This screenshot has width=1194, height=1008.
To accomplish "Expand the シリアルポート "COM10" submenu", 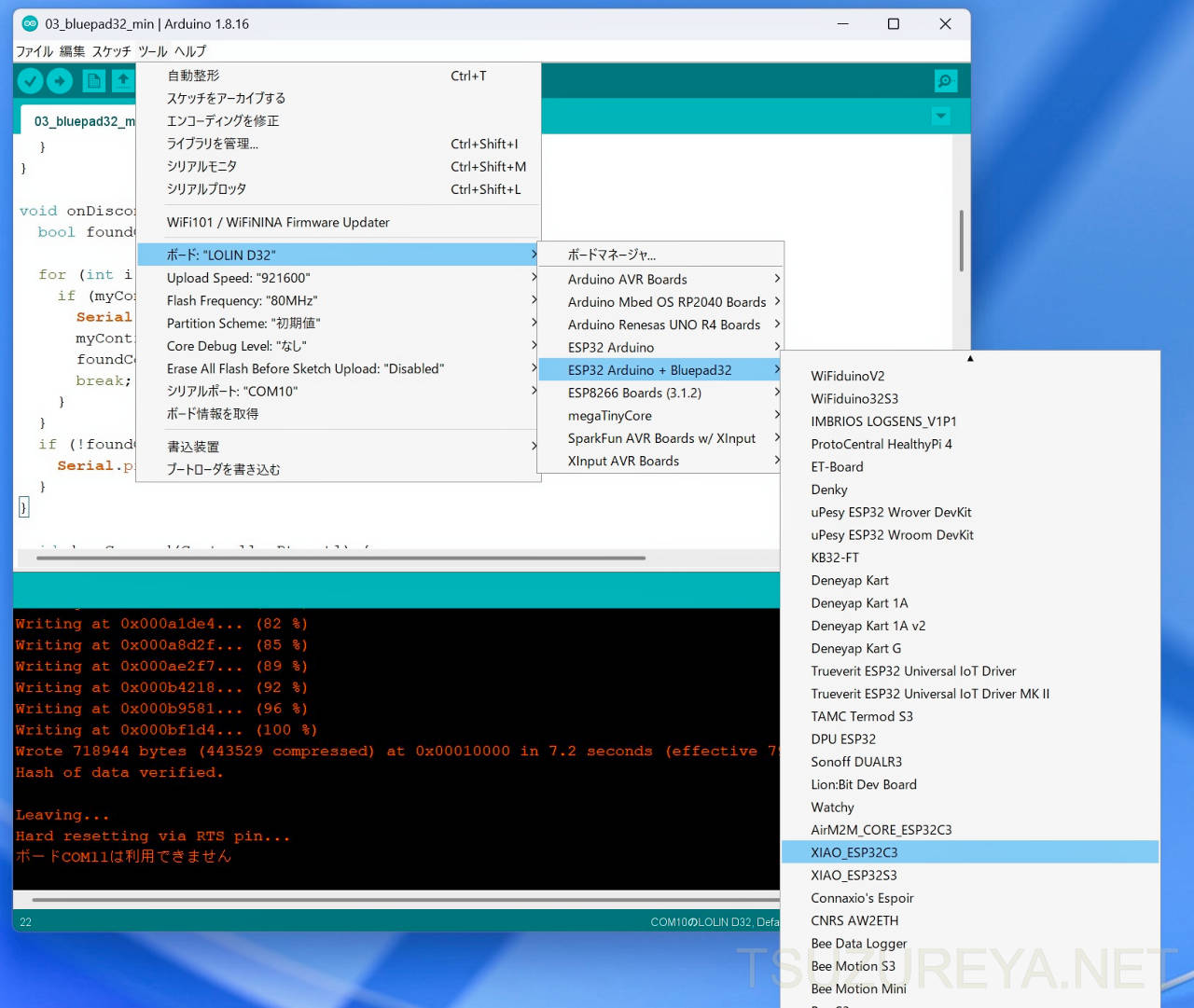I will pos(339,392).
